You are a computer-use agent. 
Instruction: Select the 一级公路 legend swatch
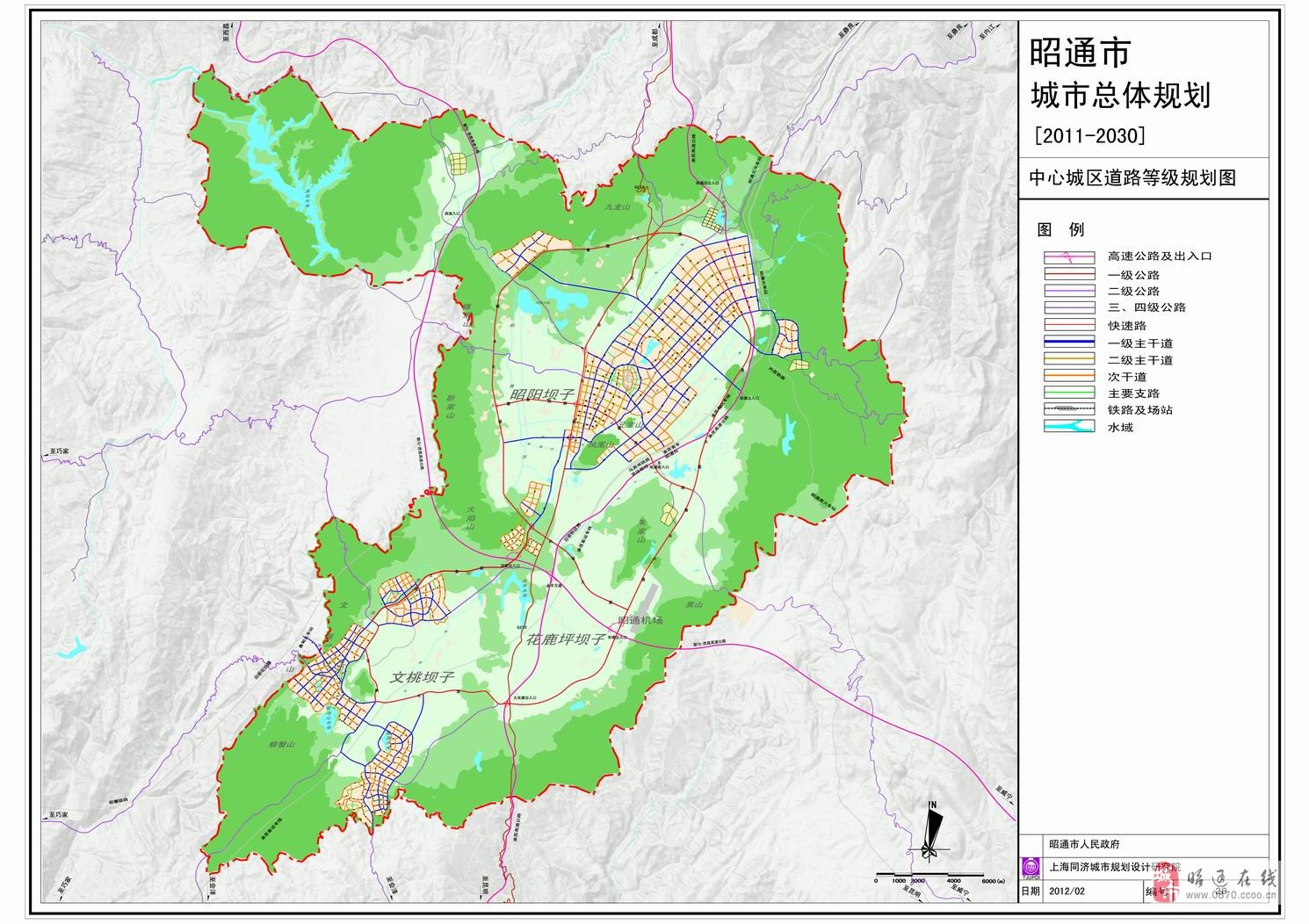[x=1069, y=275]
